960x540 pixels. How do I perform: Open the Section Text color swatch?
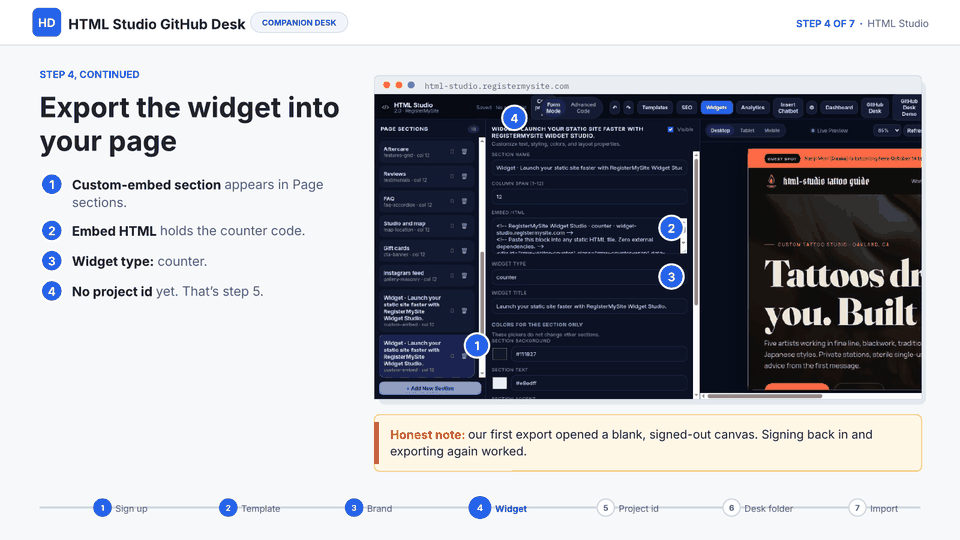[500, 383]
